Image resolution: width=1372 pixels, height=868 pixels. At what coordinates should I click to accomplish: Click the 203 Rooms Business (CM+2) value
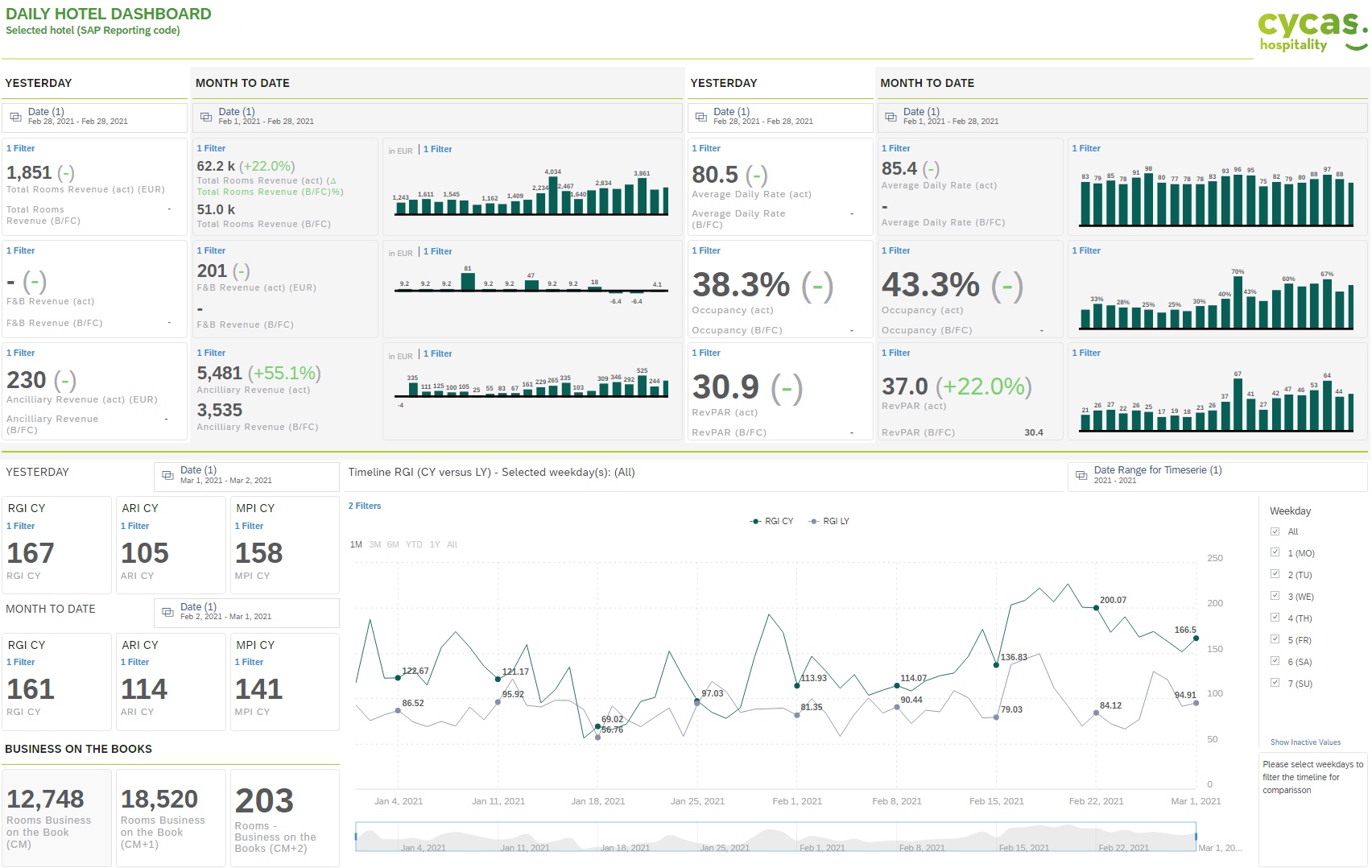point(264,801)
